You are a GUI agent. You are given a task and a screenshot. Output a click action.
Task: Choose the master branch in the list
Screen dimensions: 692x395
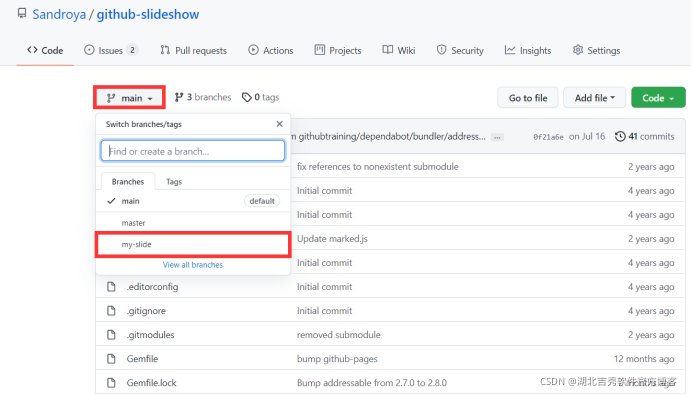click(193, 223)
